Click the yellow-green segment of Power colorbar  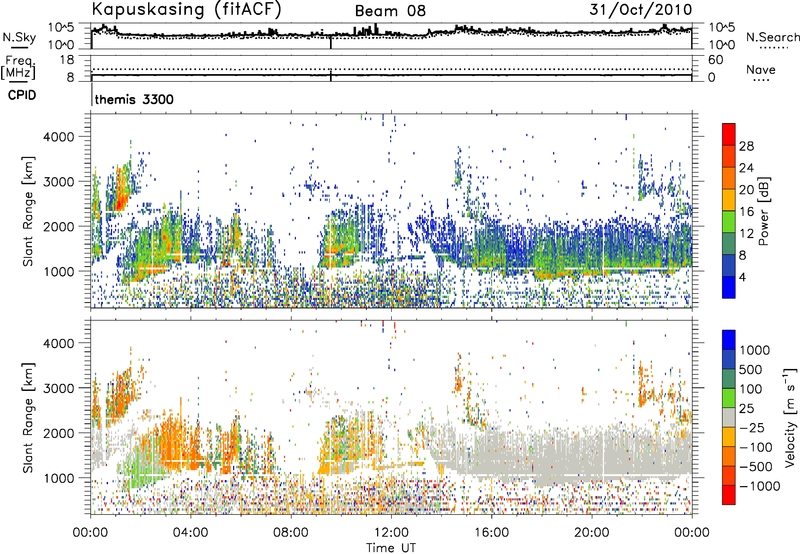click(729, 221)
